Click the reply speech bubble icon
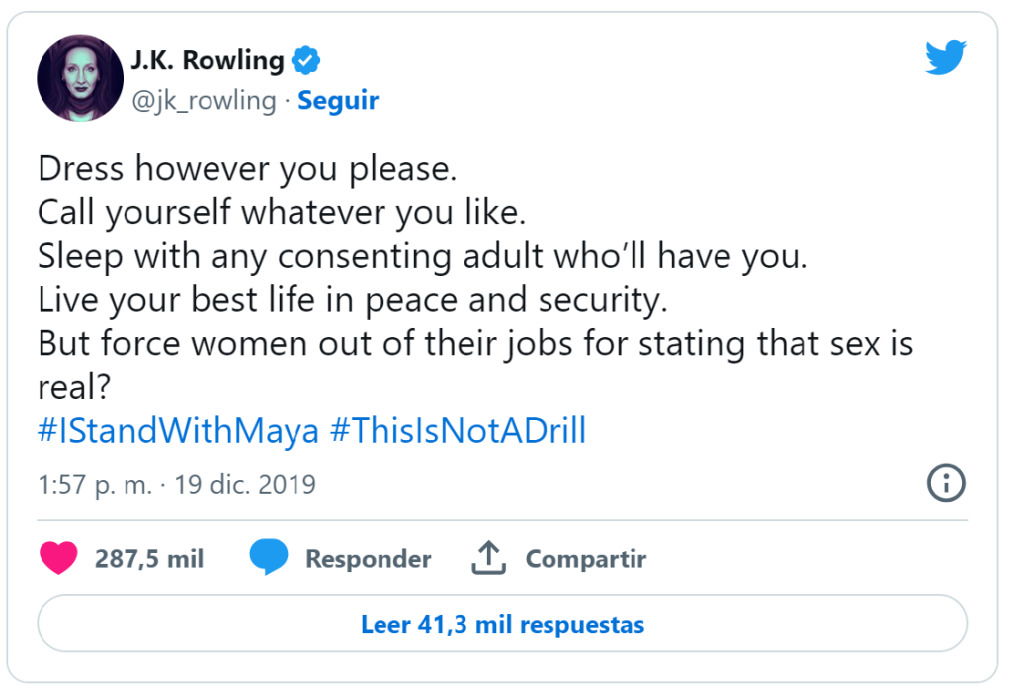1024x696 pixels. pyautogui.click(x=268, y=558)
